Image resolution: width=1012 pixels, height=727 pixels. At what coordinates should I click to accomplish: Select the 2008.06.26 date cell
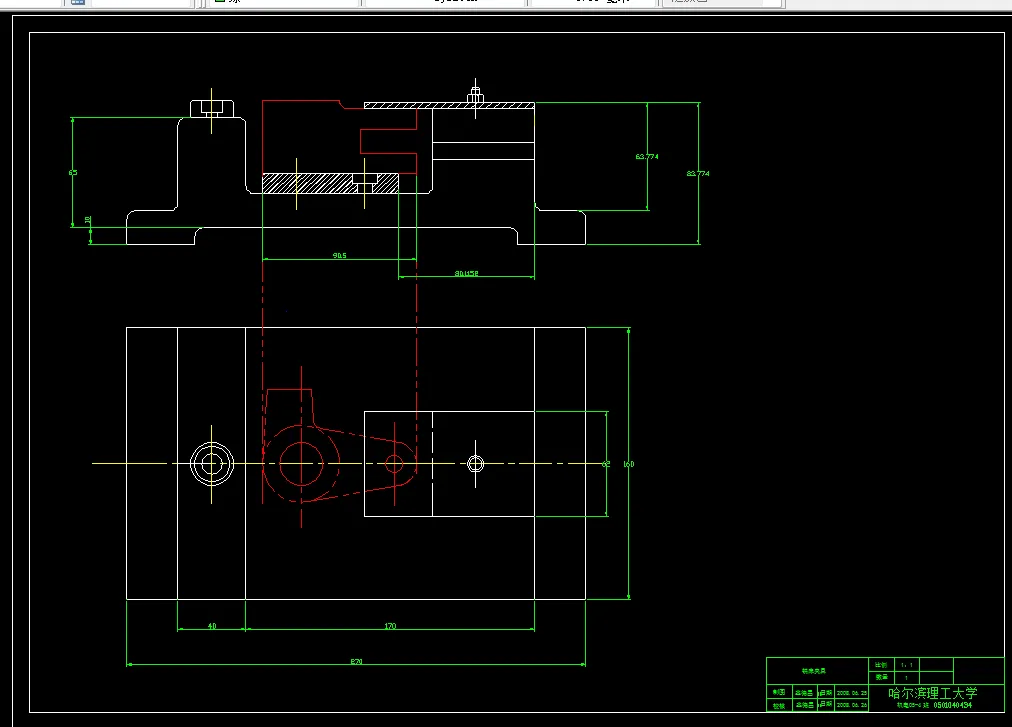(x=852, y=705)
